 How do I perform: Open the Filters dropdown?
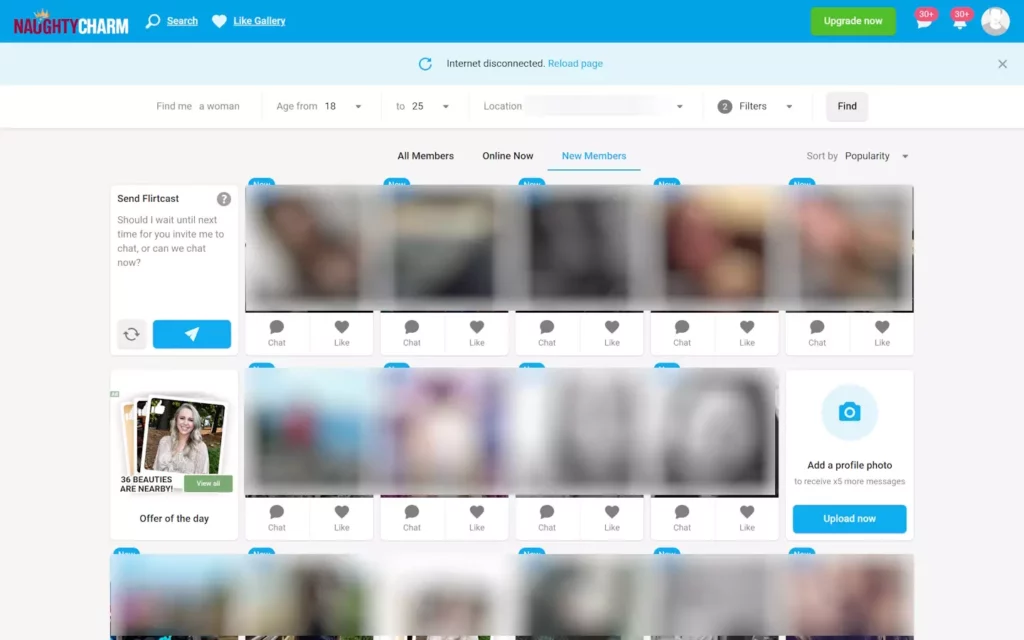(755, 106)
